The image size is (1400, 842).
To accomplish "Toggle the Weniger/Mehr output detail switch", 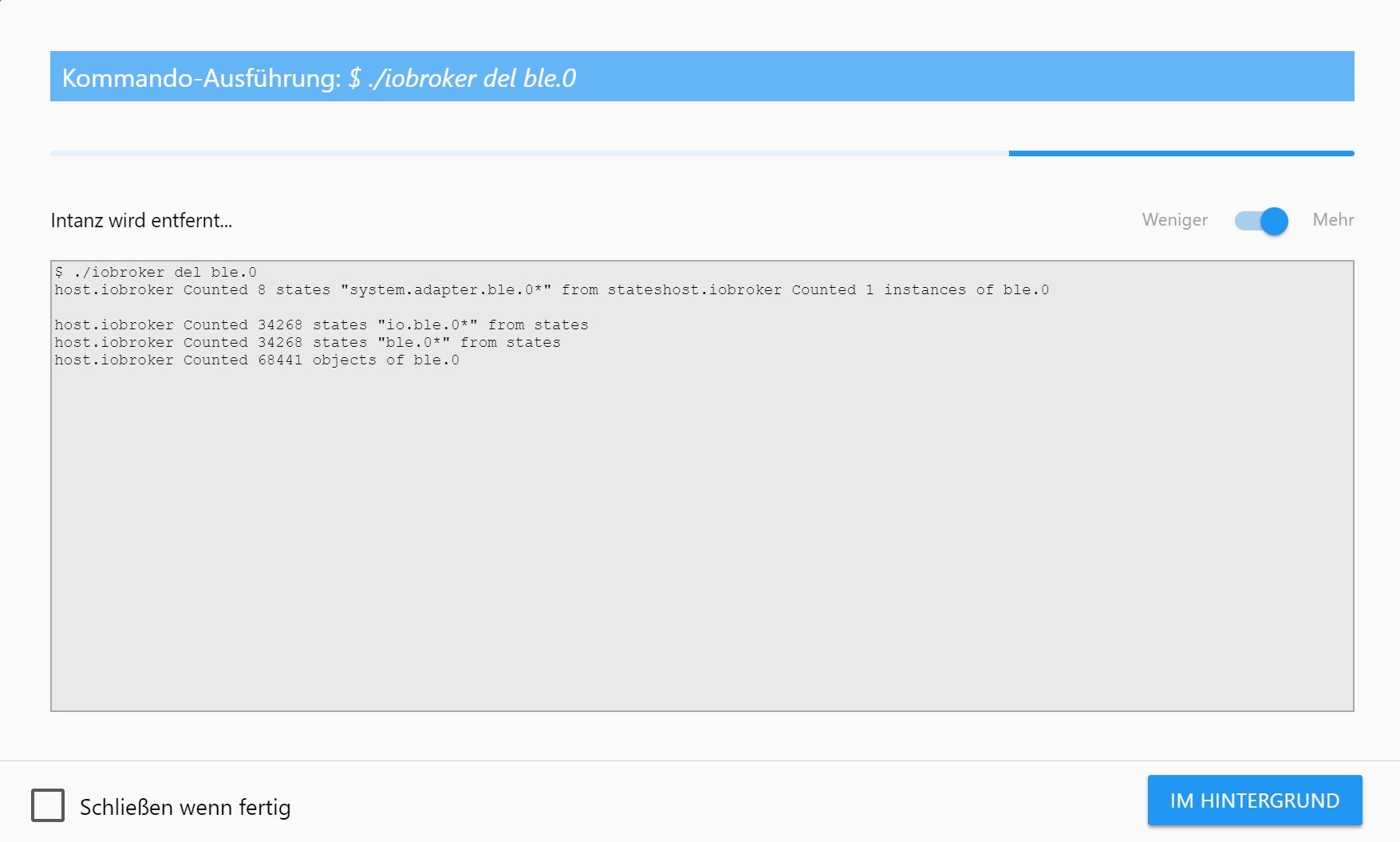I will (1261, 221).
